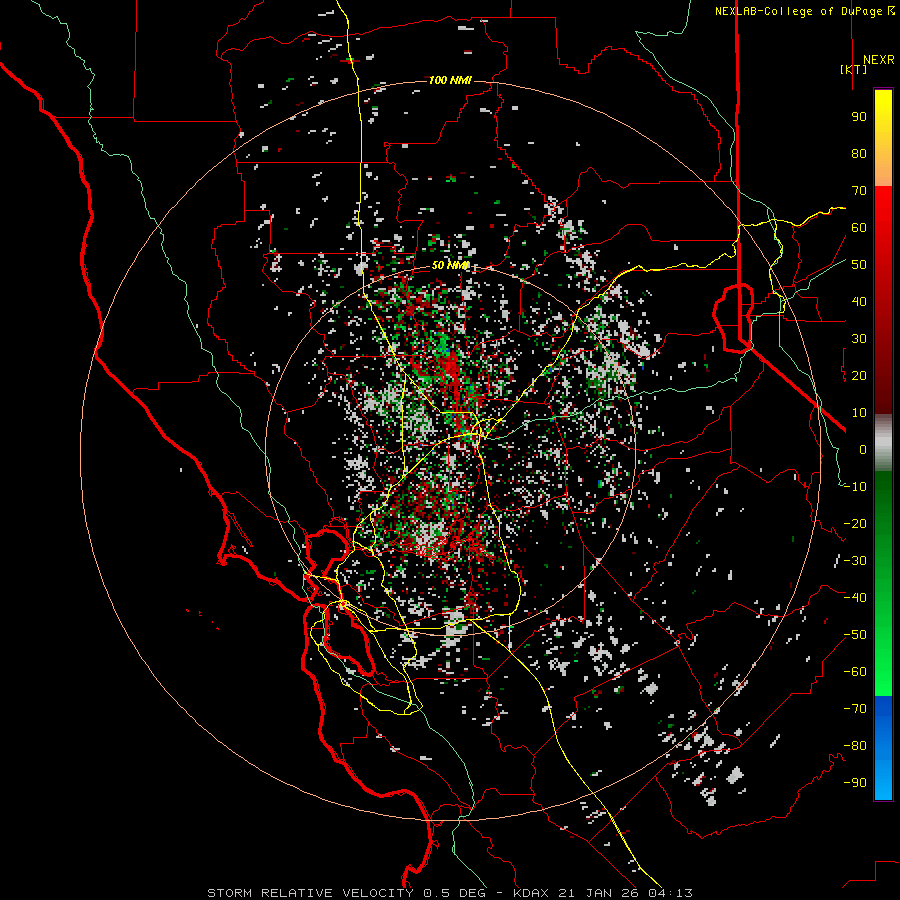
Task: Click the -30 value on velocity scale
Action: 855,561
